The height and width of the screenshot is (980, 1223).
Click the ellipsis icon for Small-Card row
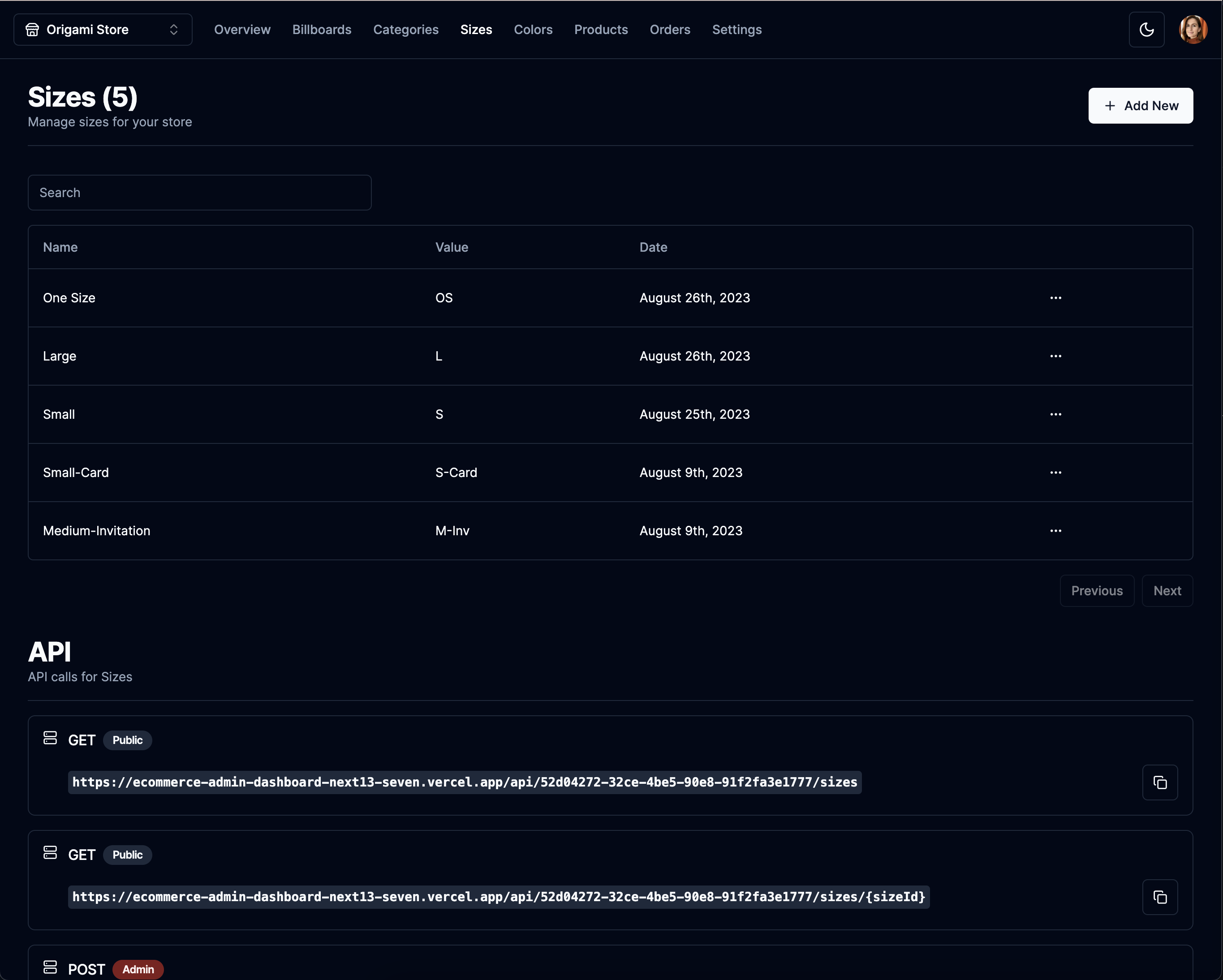tap(1055, 473)
